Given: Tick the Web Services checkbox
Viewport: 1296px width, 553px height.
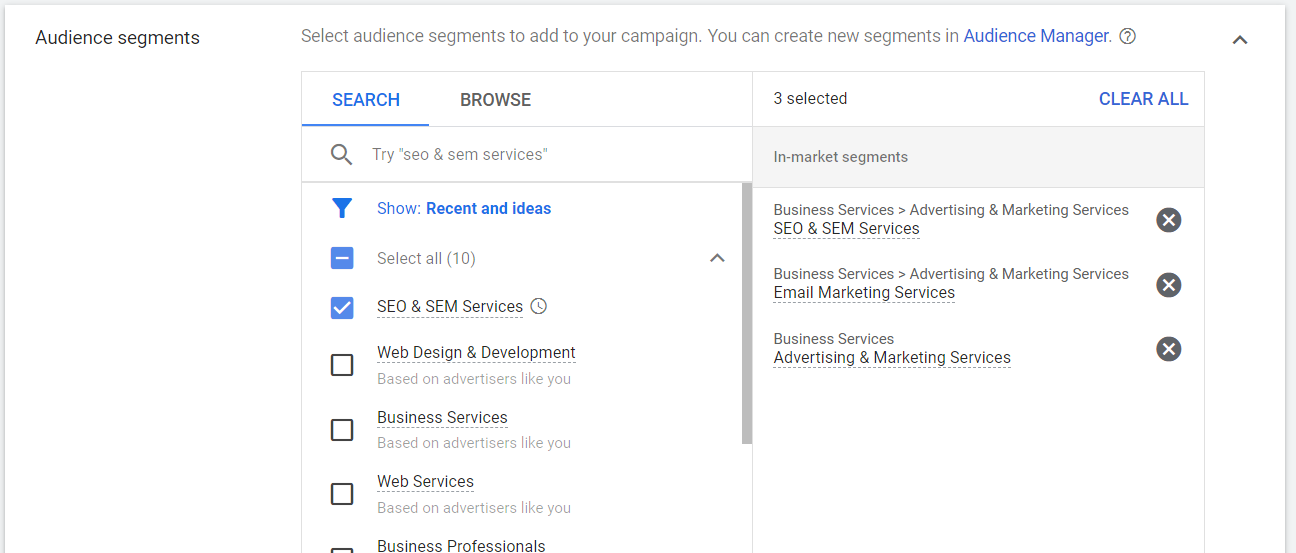Looking at the screenshot, I should tap(342, 494).
